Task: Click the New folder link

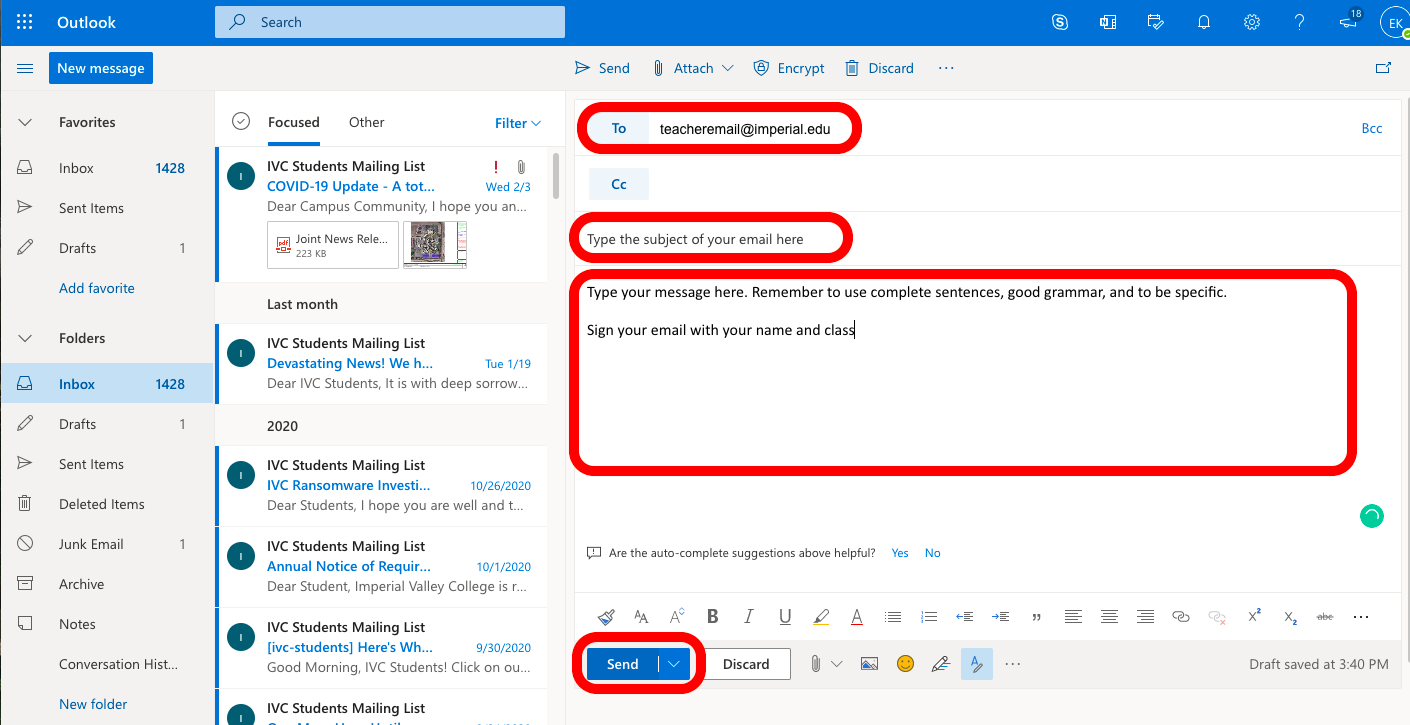Action: (94, 704)
